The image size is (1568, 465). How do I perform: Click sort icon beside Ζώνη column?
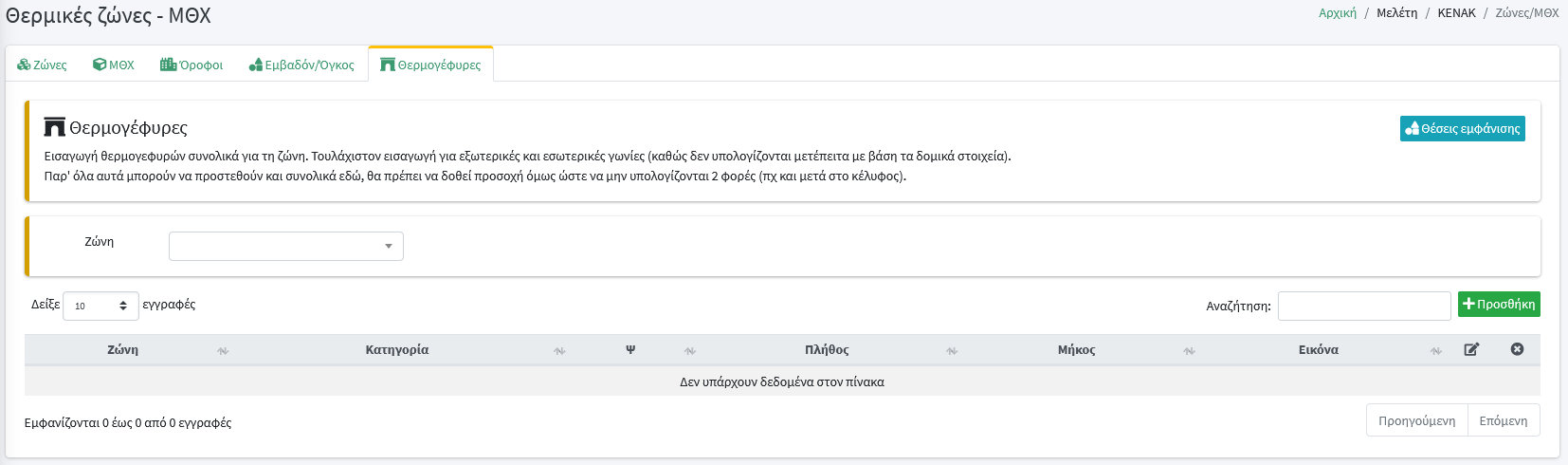click(x=223, y=351)
